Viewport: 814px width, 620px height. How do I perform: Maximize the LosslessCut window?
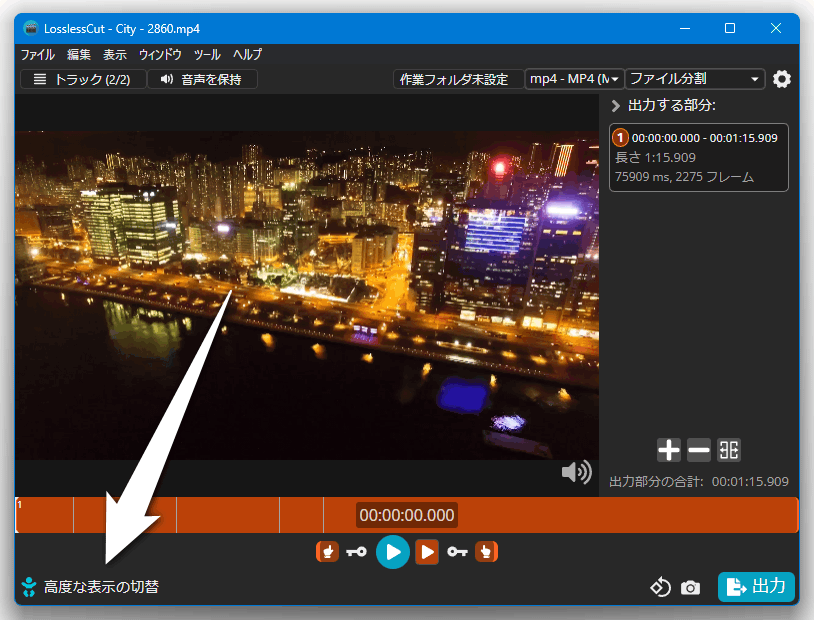click(730, 28)
